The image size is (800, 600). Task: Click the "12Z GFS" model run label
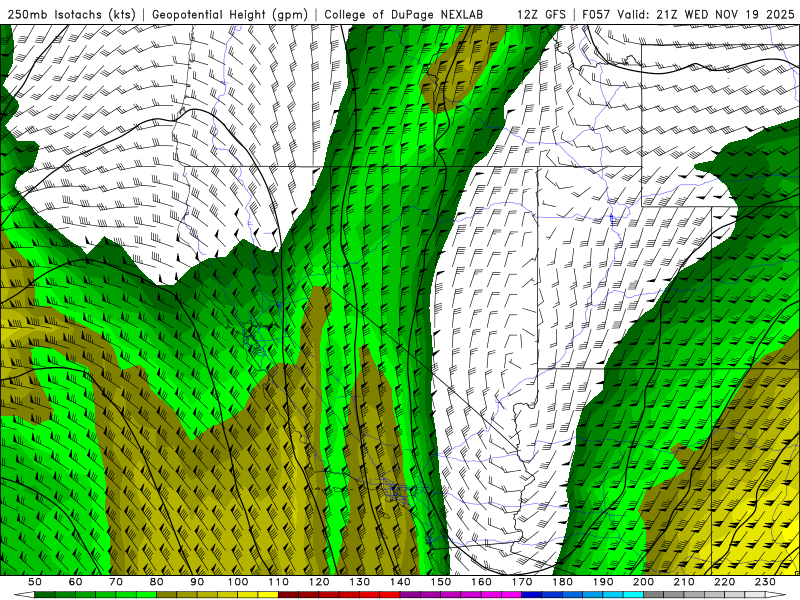[541, 15]
